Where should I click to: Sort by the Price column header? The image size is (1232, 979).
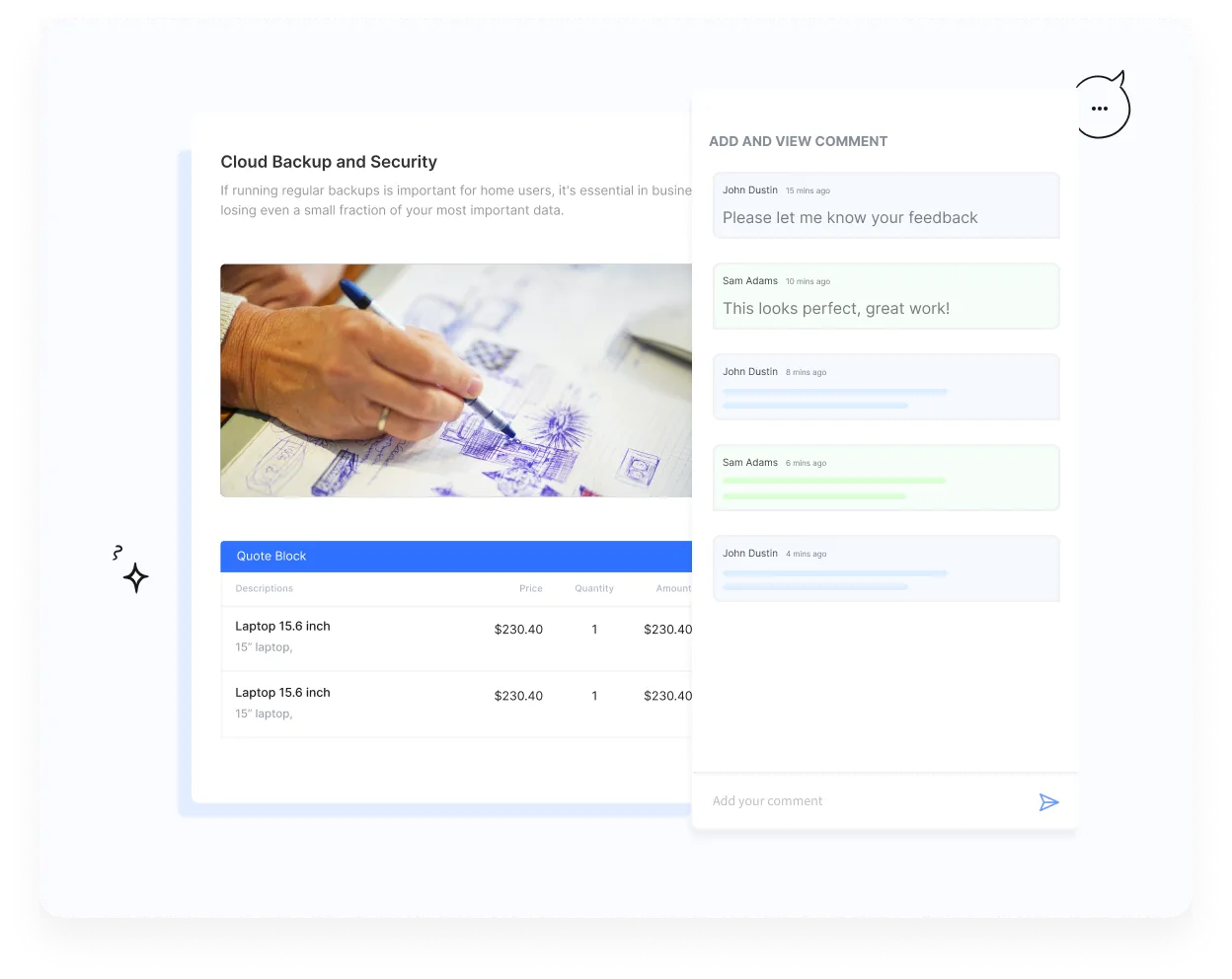pyautogui.click(x=530, y=588)
